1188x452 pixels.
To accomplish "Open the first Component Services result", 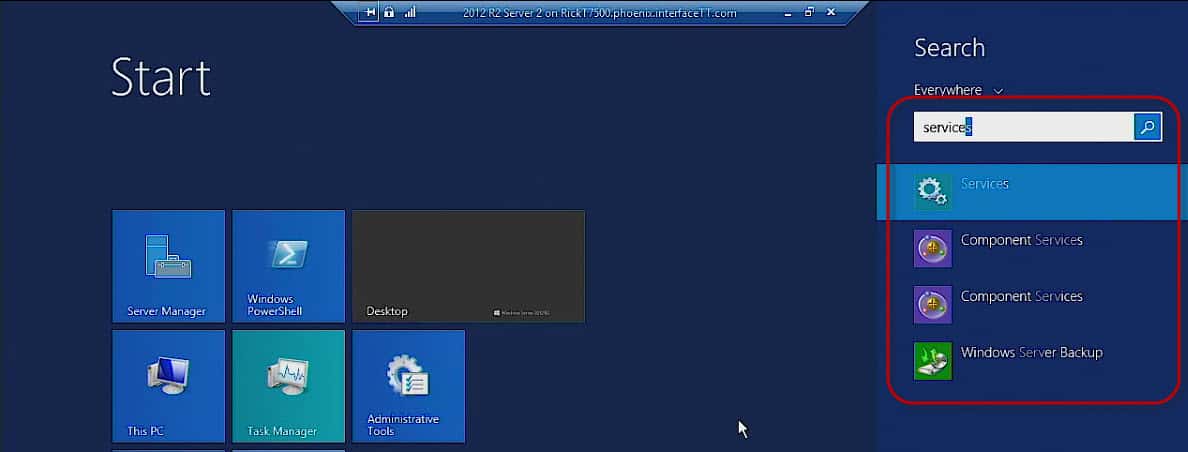I will 1032,248.
